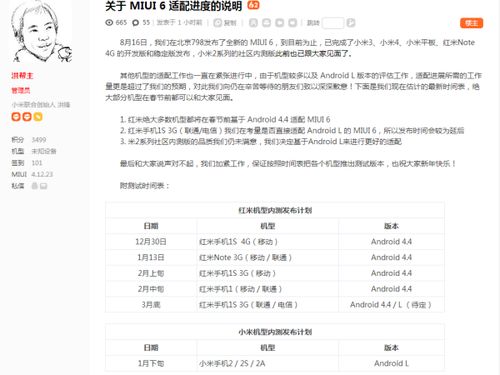The image size is (500, 375).
Task: Click the eye views icon beside 665
Action: point(109,23)
